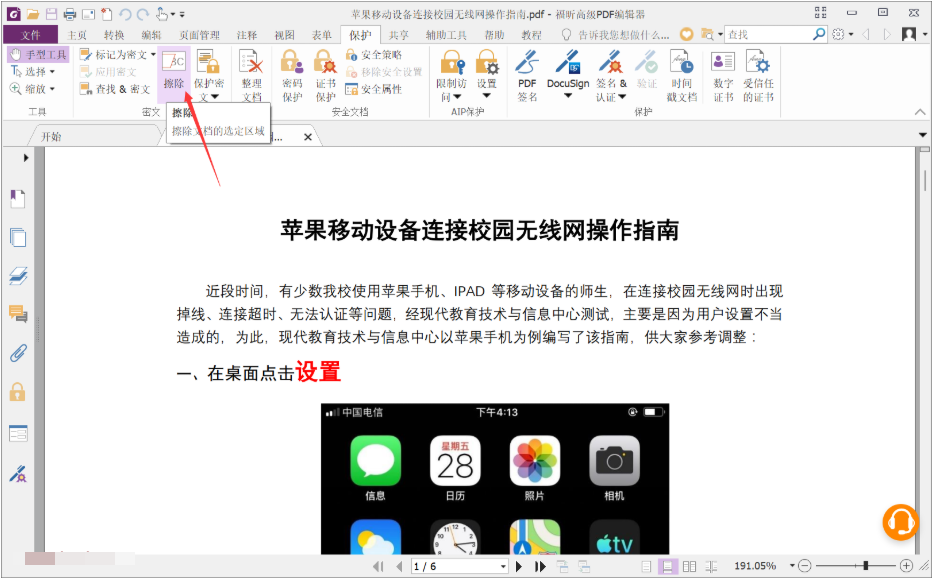Click the save icon in quick access toolbar
This screenshot has height=579, width=932.
51,14
